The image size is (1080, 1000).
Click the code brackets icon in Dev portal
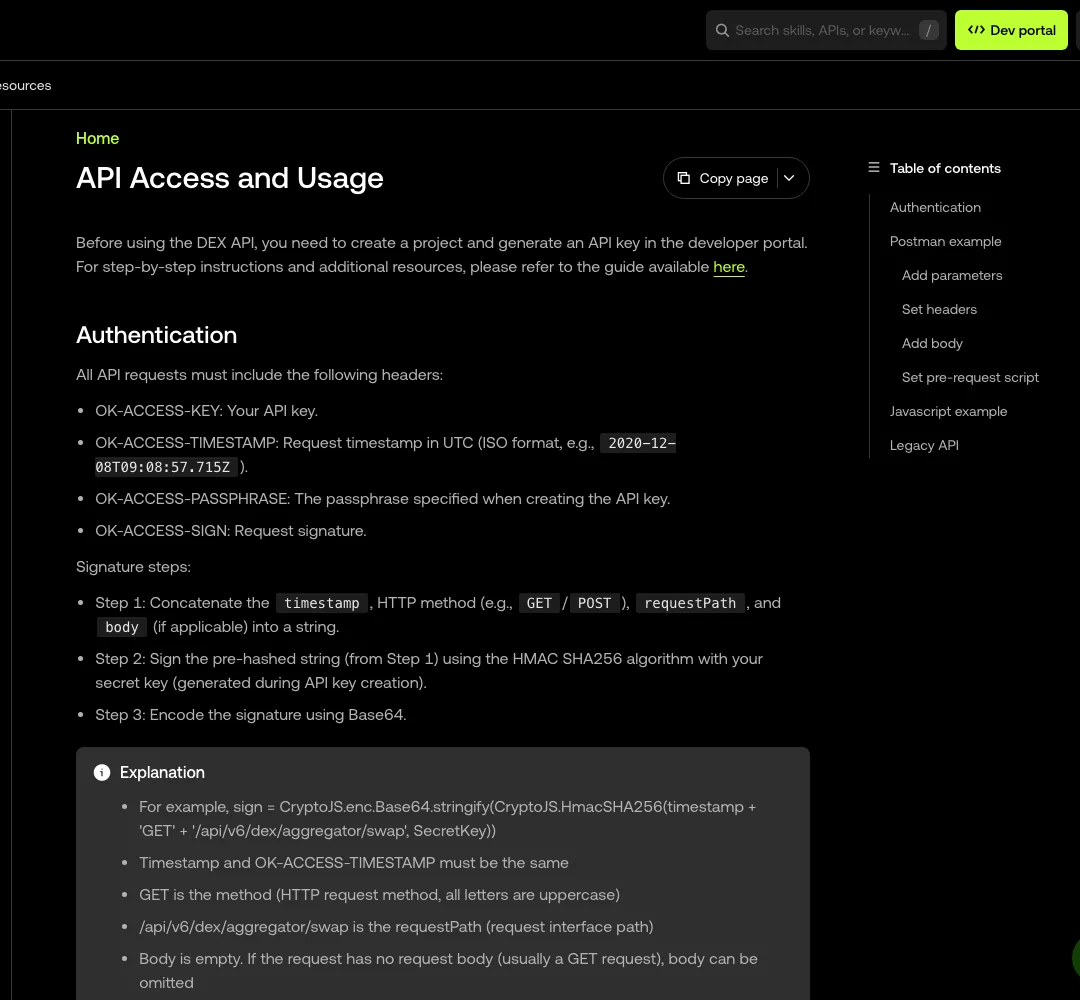click(976, 30)
